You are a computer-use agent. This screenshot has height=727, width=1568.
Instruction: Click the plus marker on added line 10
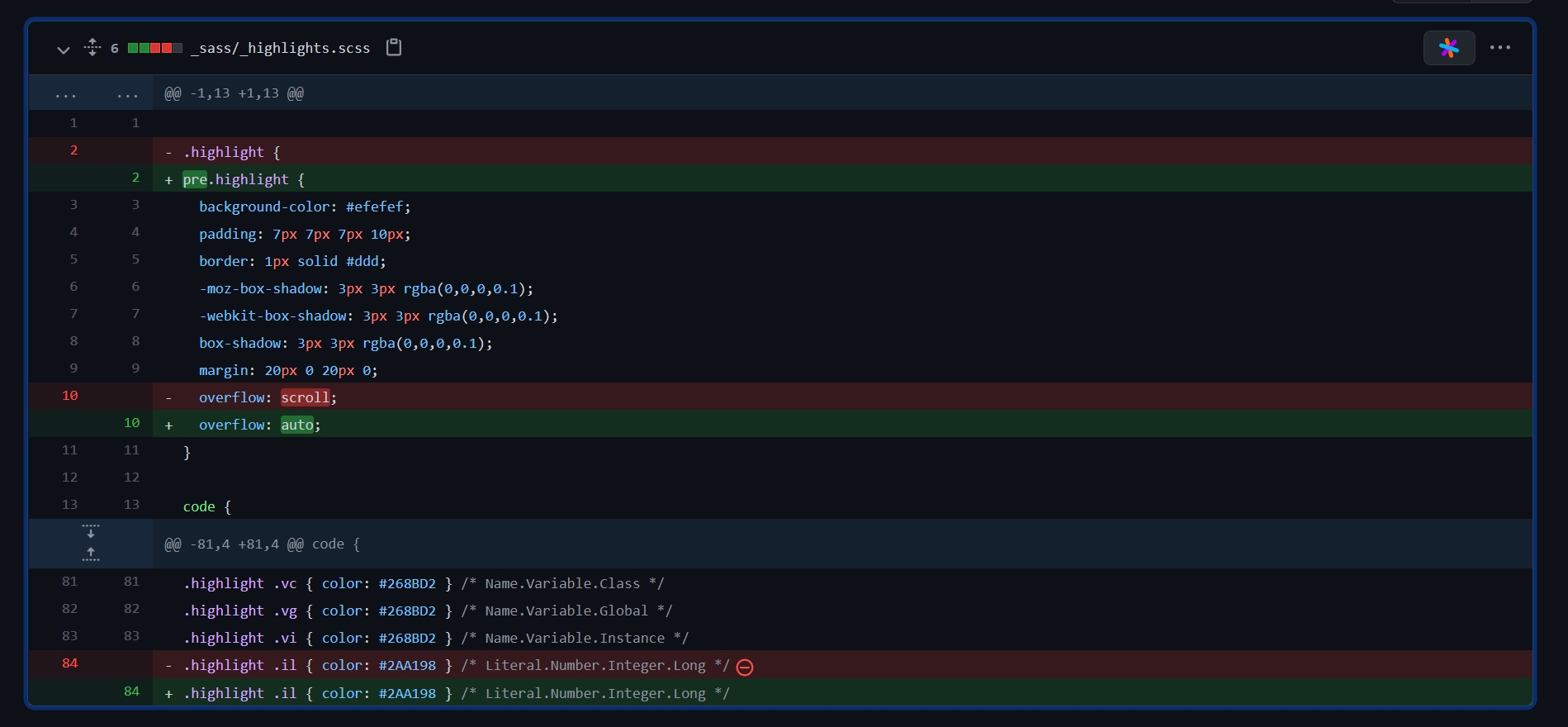pyautogui.click(x=168, y=425)
